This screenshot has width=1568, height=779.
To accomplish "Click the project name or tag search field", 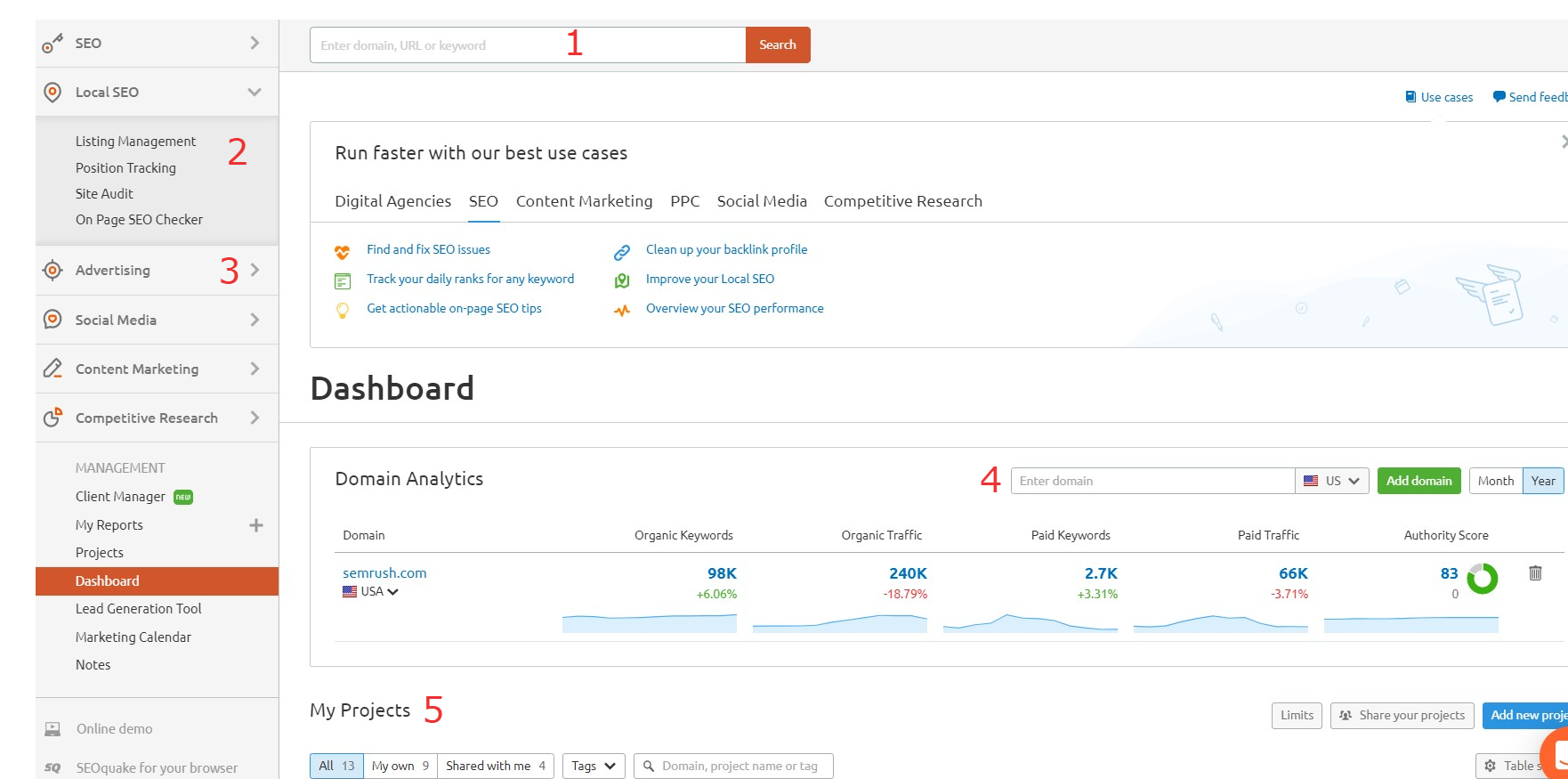I will coord(733,766).
